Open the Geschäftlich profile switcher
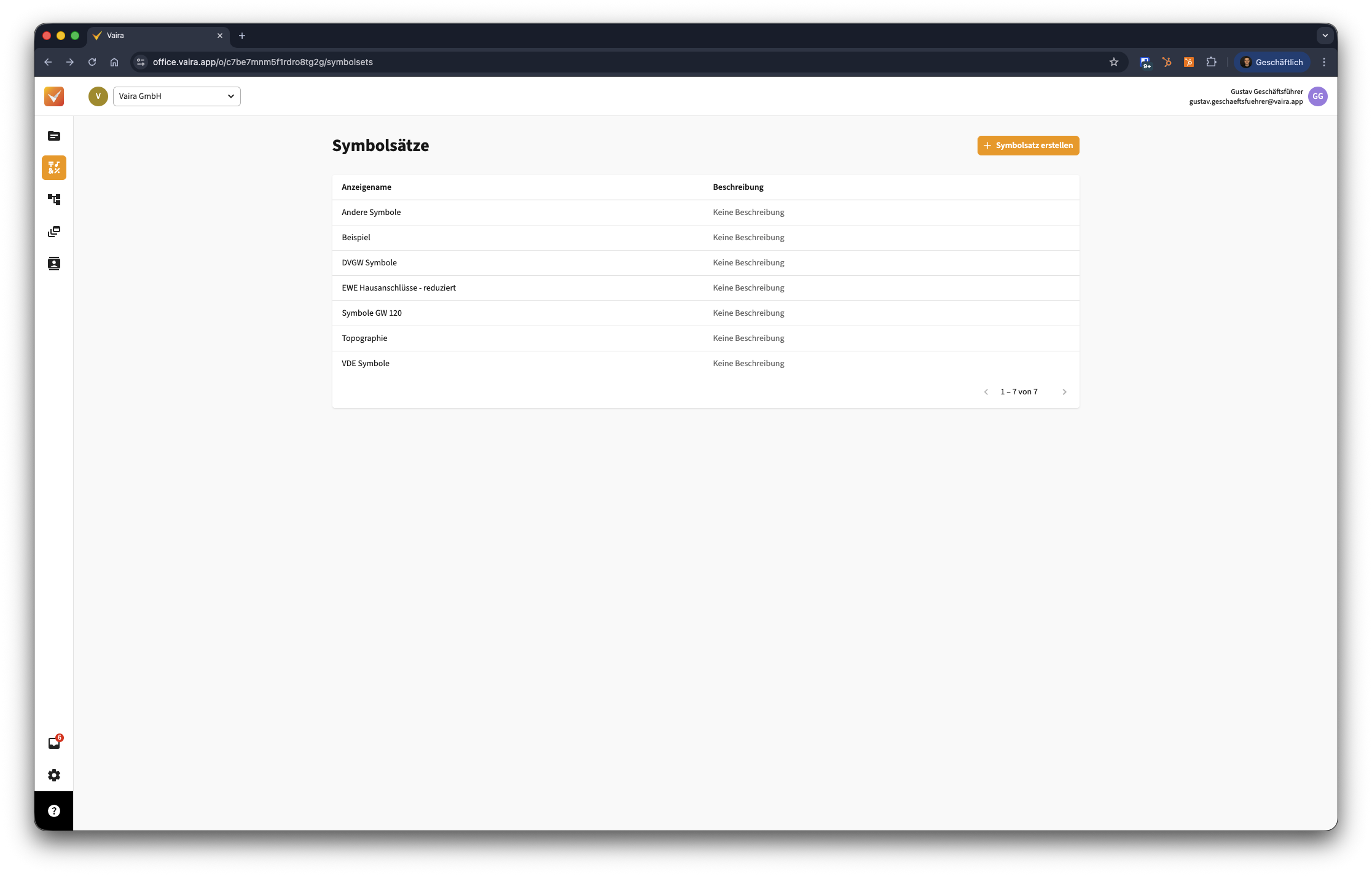 click(1272, 62)
